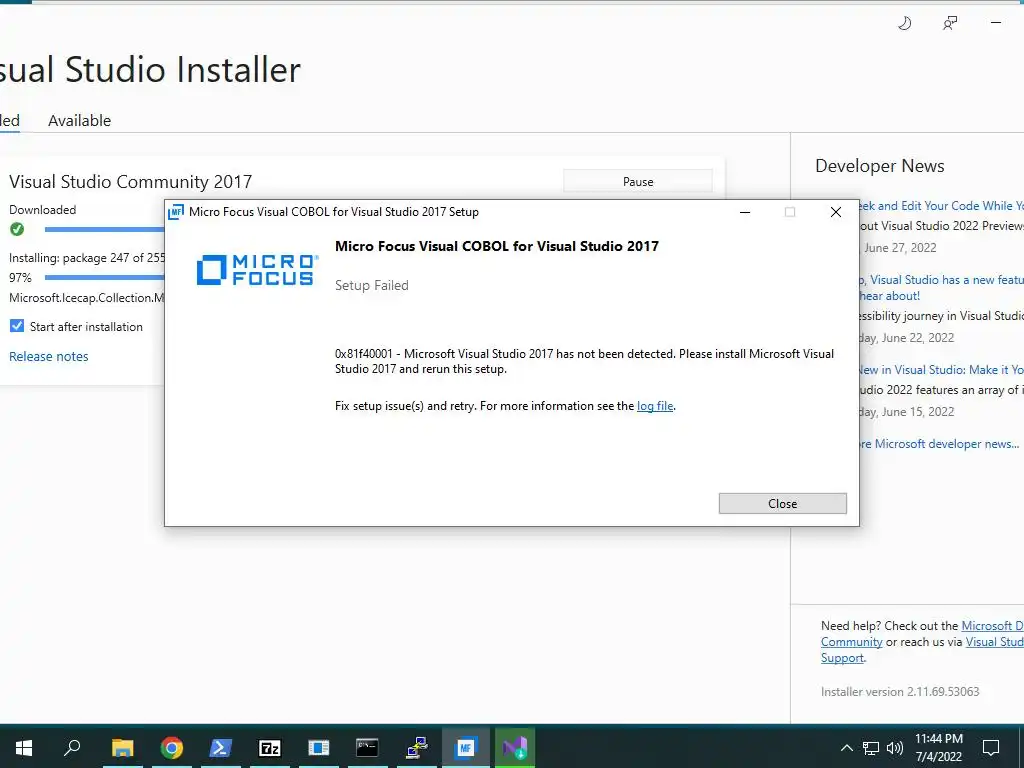Open the blue window app in taskbar

point(319,747)
